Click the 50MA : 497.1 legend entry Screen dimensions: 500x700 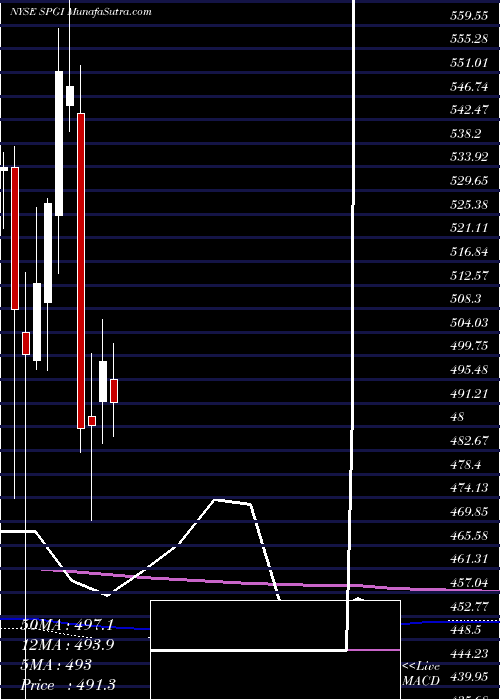[x=66, y=625]
